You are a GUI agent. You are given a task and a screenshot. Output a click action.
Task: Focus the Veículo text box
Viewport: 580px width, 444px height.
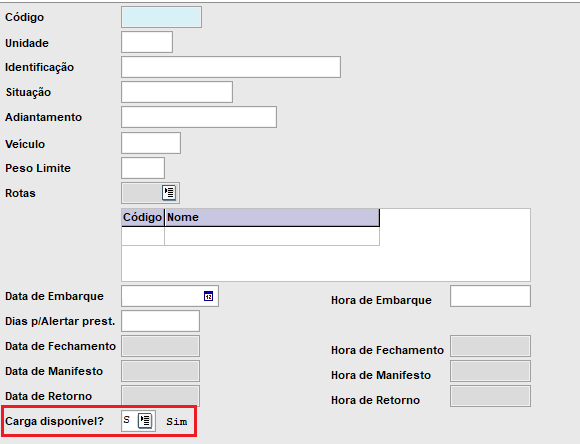pos(151,143)
